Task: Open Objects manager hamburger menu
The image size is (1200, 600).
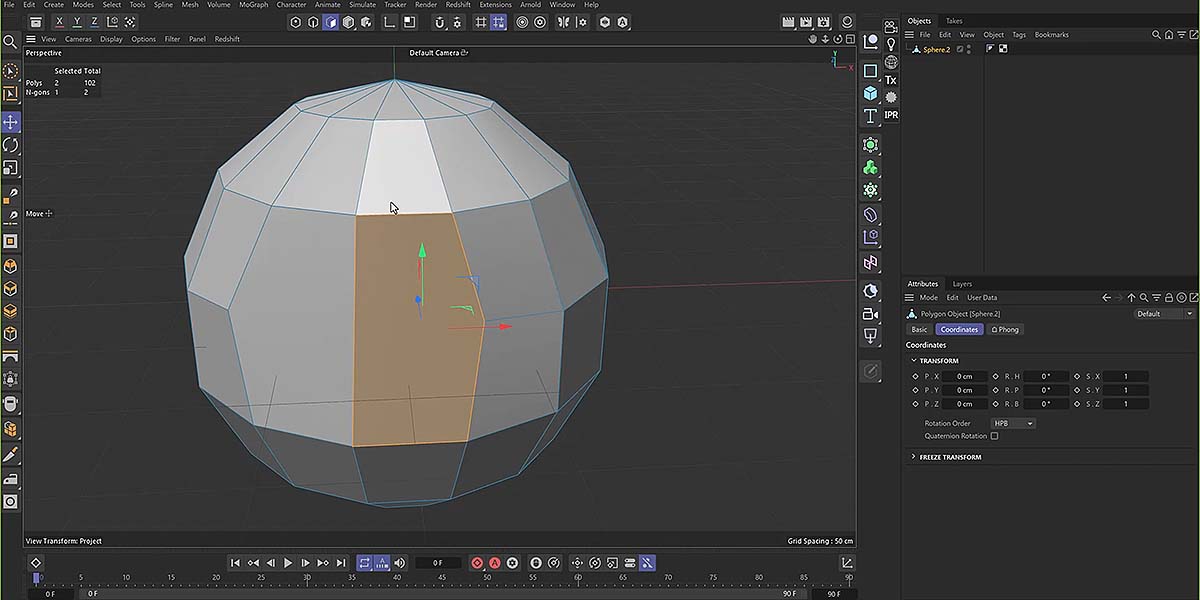Action: click(x=911, y=35)
